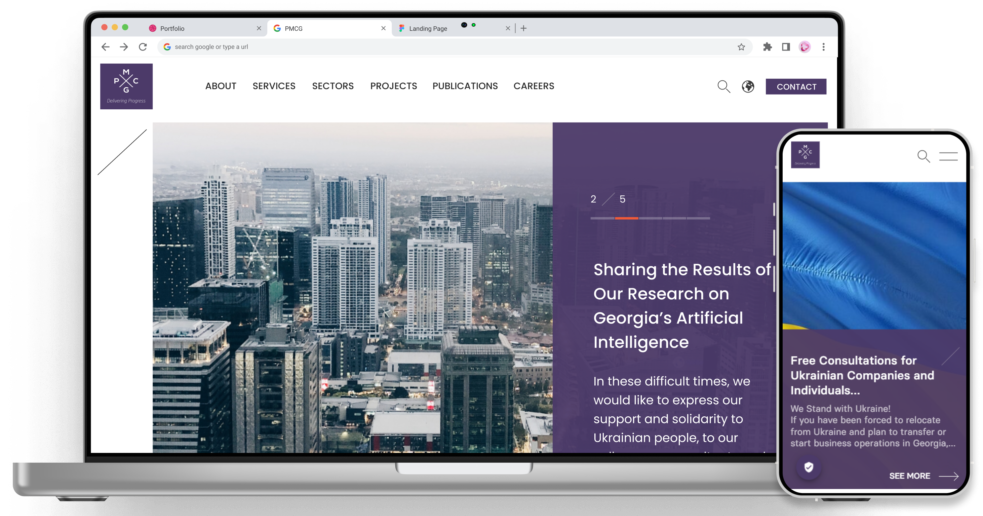Click the CONTACT button

(796, 87)
